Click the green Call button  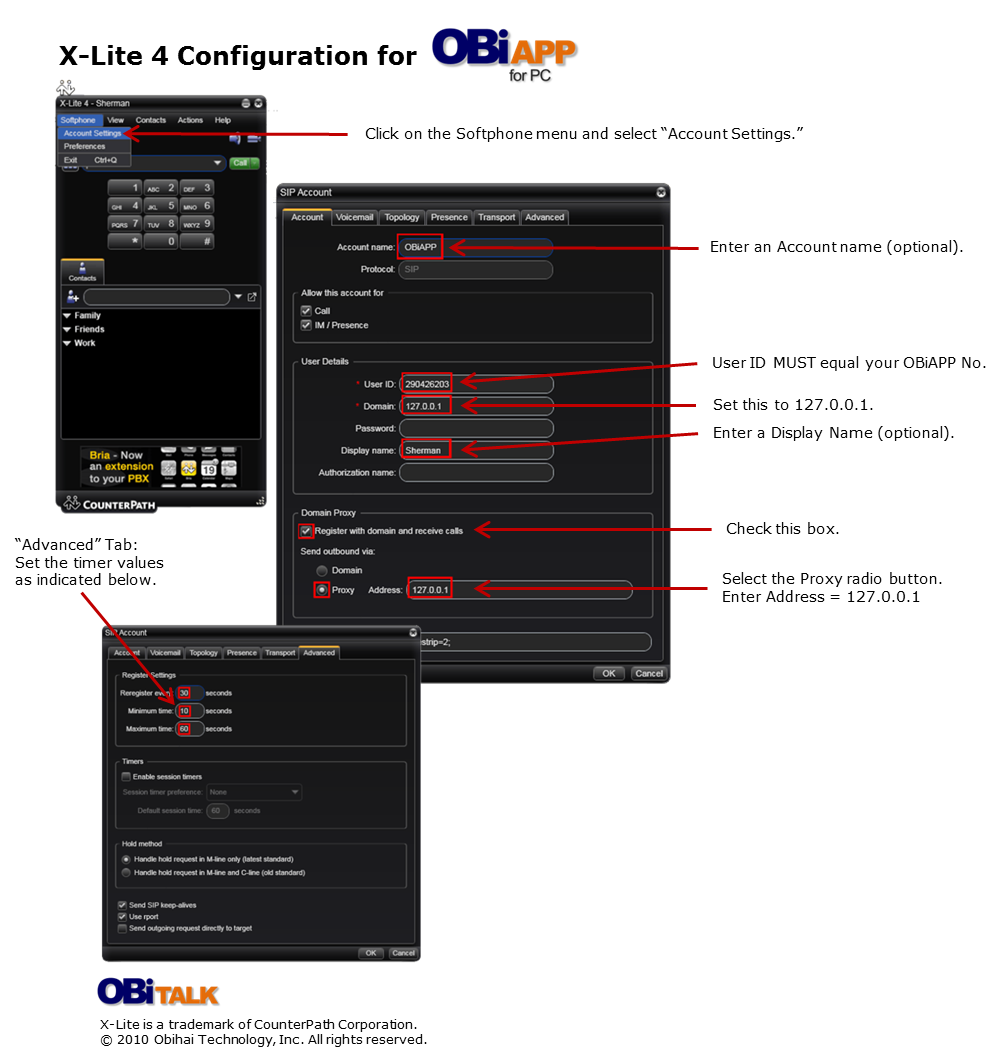coord(240,163)
